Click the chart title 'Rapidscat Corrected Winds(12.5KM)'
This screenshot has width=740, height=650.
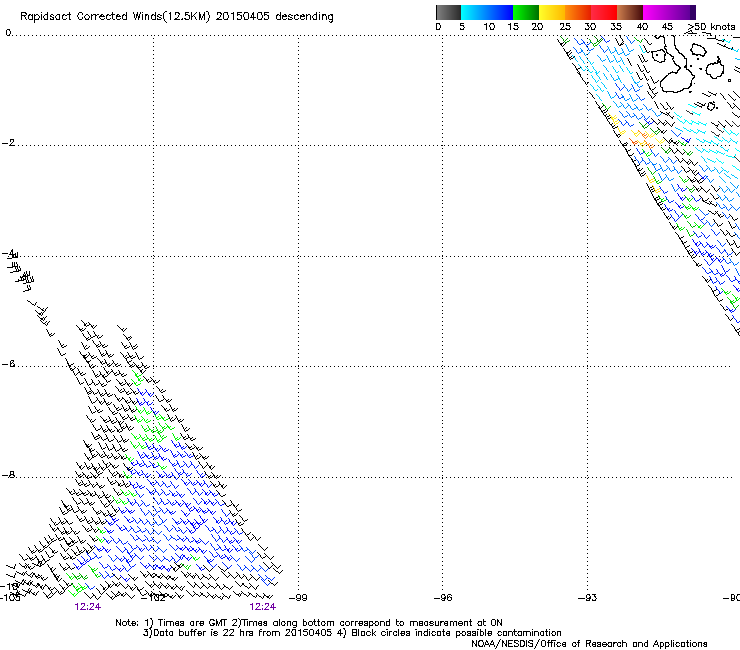pyautogui.click(x=115, y=17)
